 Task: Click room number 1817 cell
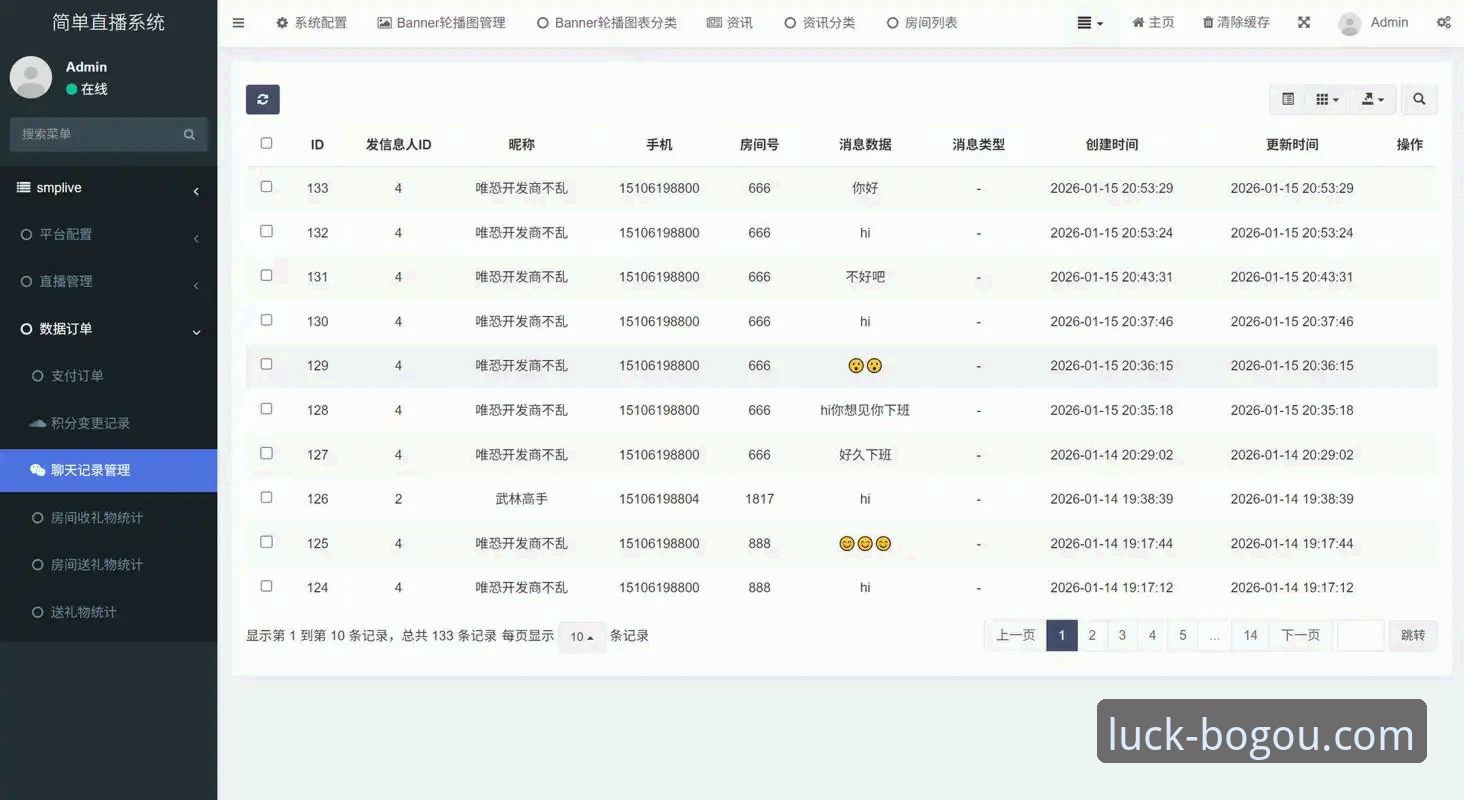[x=759, y=499]
